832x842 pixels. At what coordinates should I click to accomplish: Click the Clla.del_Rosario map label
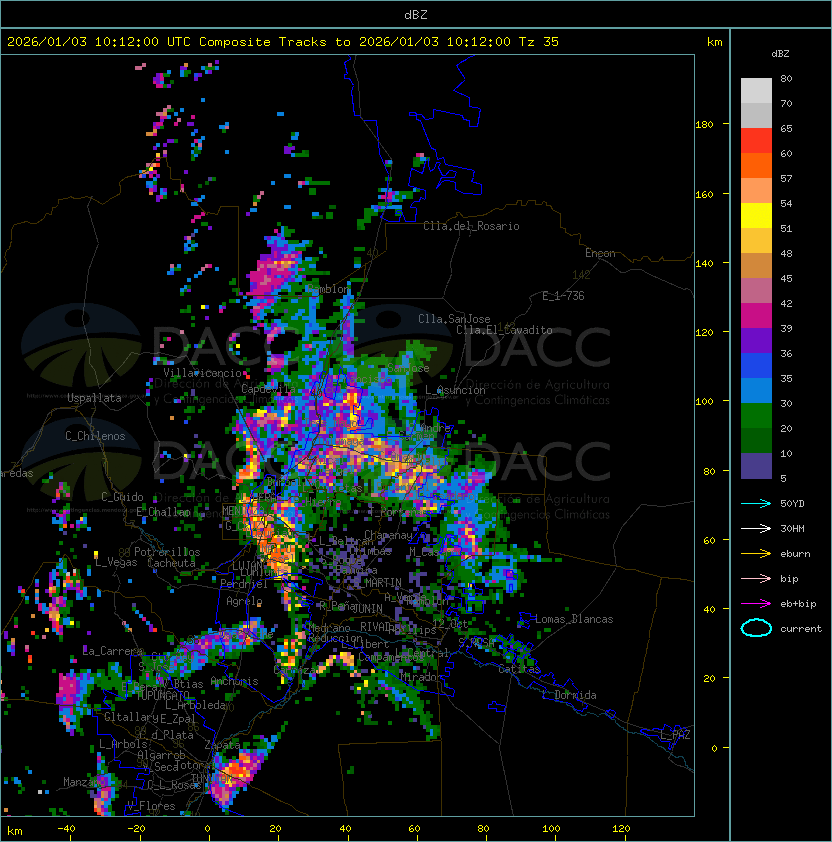click(471, 226)
